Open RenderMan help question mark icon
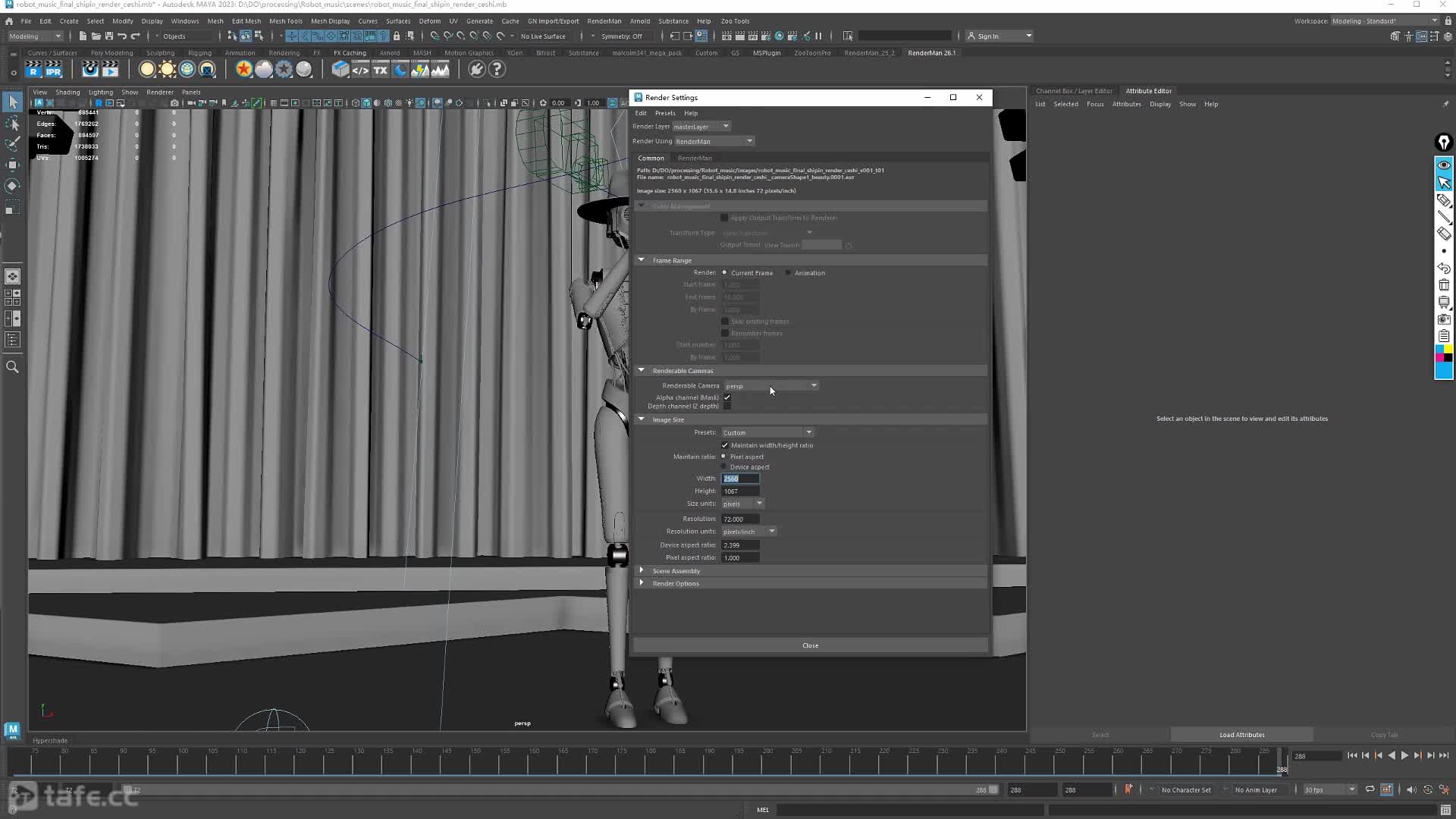Viewport: 1456px width, 819px height. (497, 70)
